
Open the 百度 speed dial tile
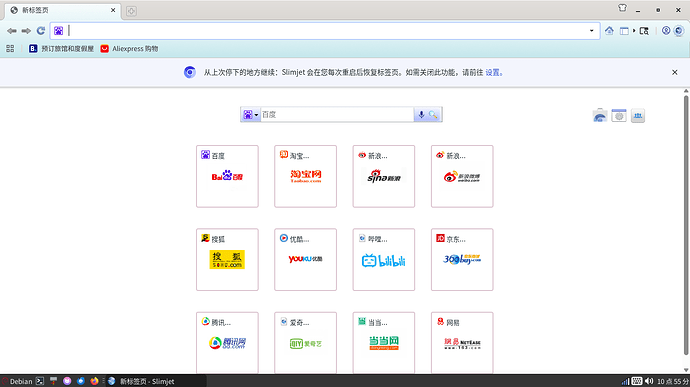(227, 176)
